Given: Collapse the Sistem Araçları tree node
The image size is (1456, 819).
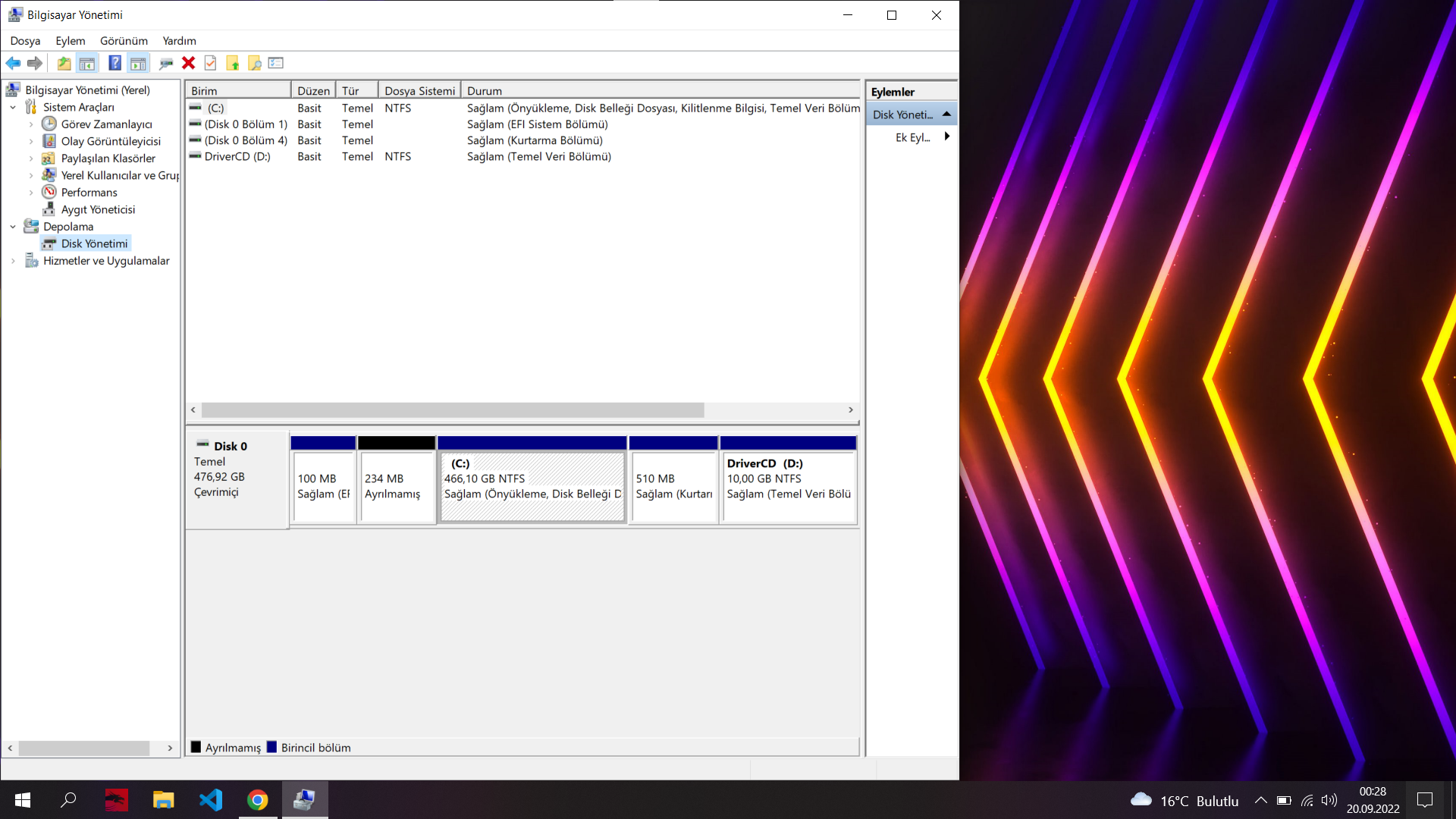Looking at the screenshot, I should tap(13, 107).
